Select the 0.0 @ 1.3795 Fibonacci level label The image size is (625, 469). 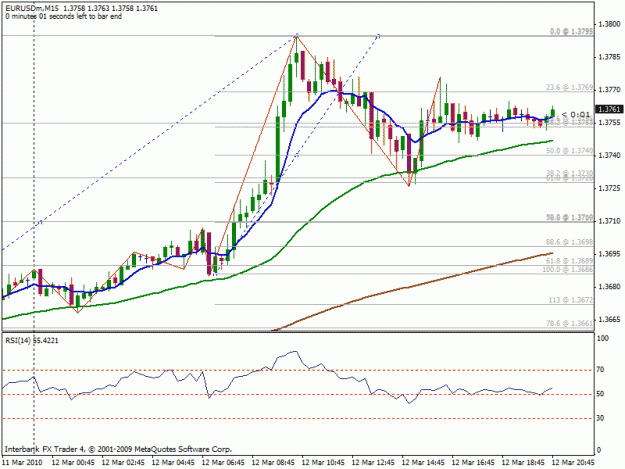pyautogui.click(x=571, y=31)
